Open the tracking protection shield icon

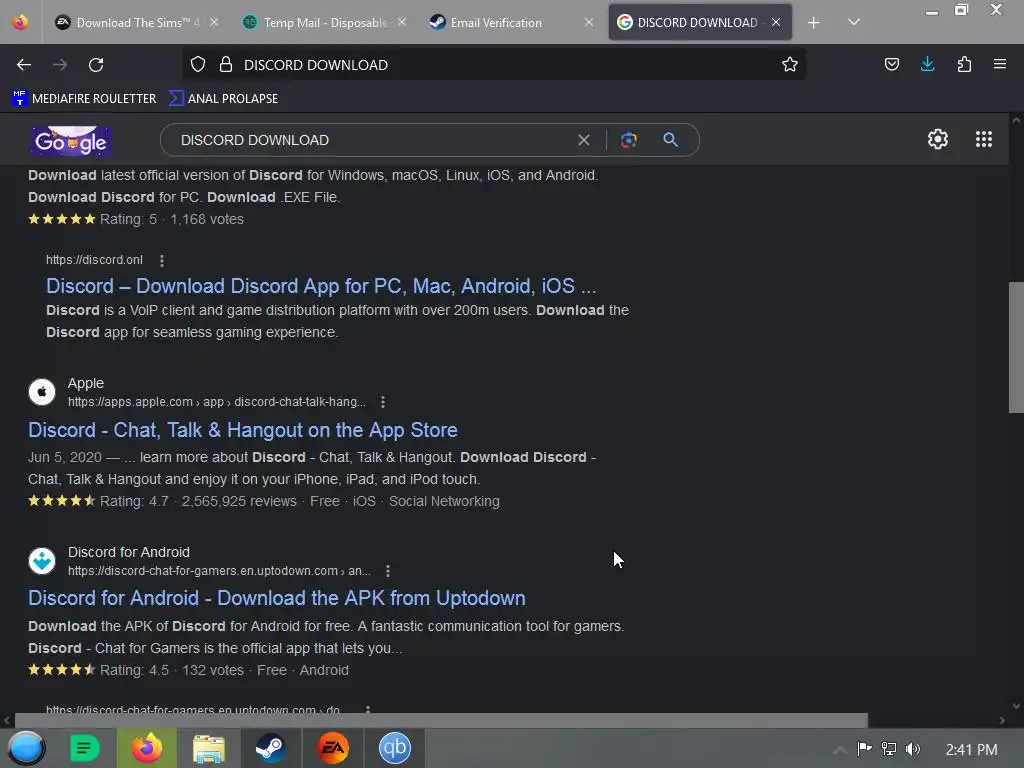click(198, 64)
